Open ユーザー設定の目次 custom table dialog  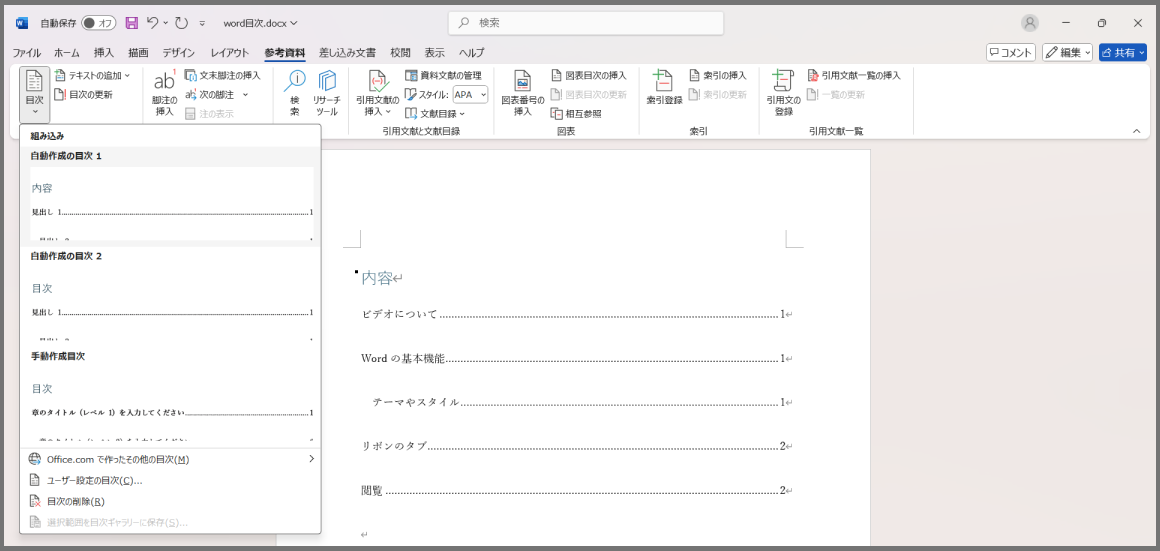tap(171, 481)
